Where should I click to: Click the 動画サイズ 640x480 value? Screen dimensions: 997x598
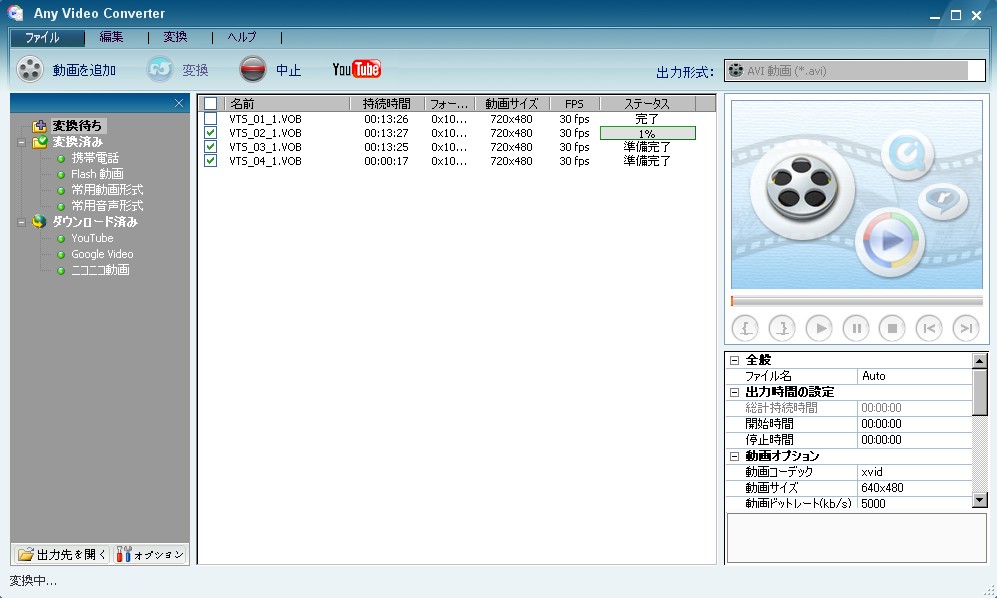pyautogui.click(x=914, y=488)
